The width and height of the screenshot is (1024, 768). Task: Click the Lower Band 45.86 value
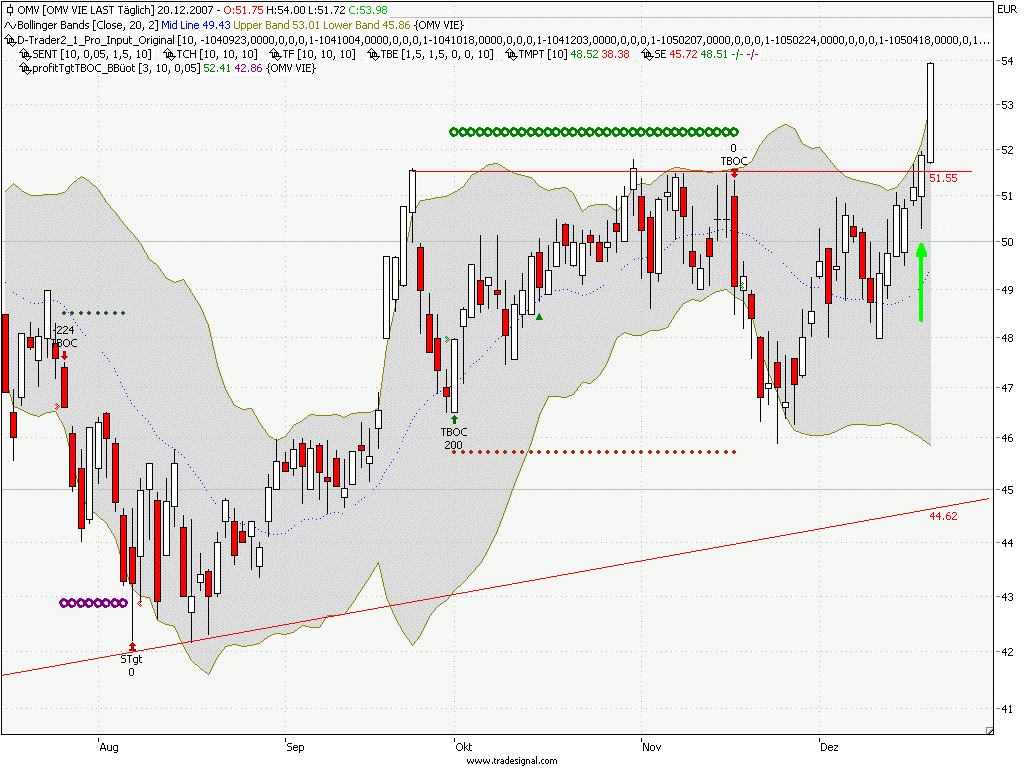coord(367,25)
